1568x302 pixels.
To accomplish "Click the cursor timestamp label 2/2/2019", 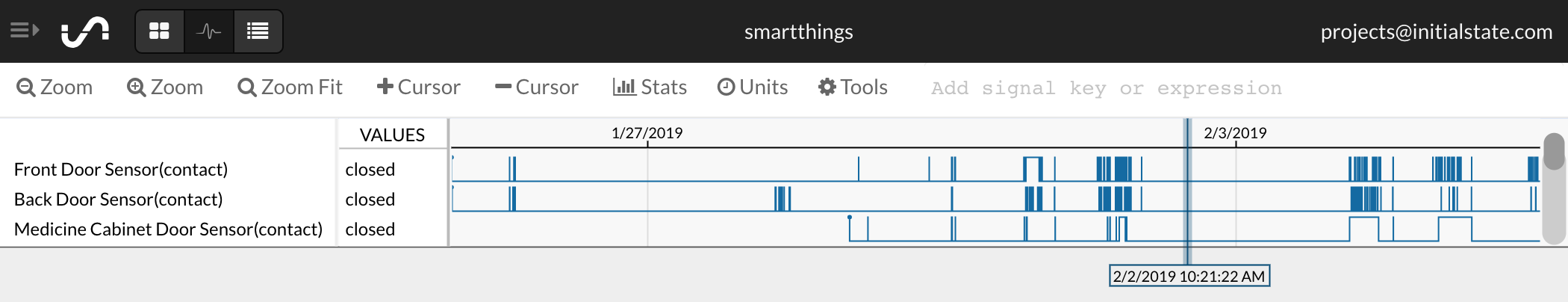I will 1189,276.
